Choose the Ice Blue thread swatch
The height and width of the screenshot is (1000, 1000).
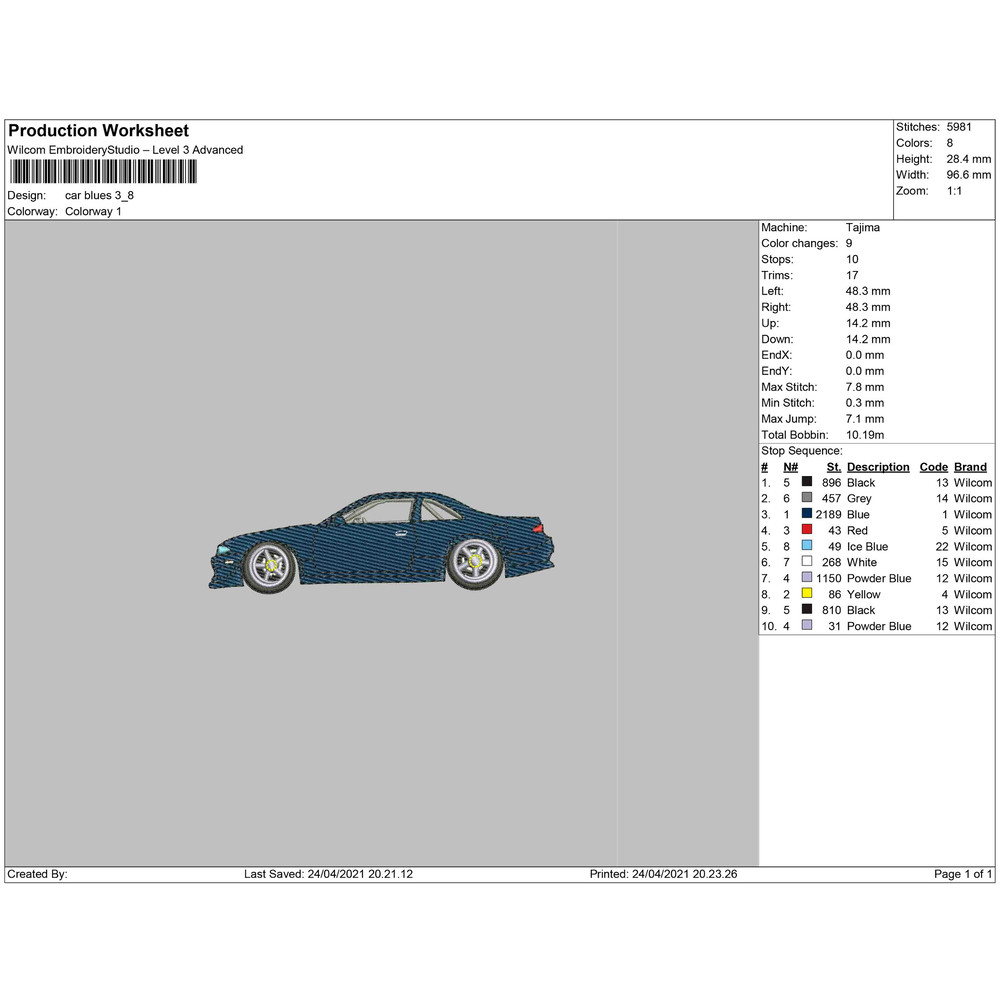pos(807,546)
